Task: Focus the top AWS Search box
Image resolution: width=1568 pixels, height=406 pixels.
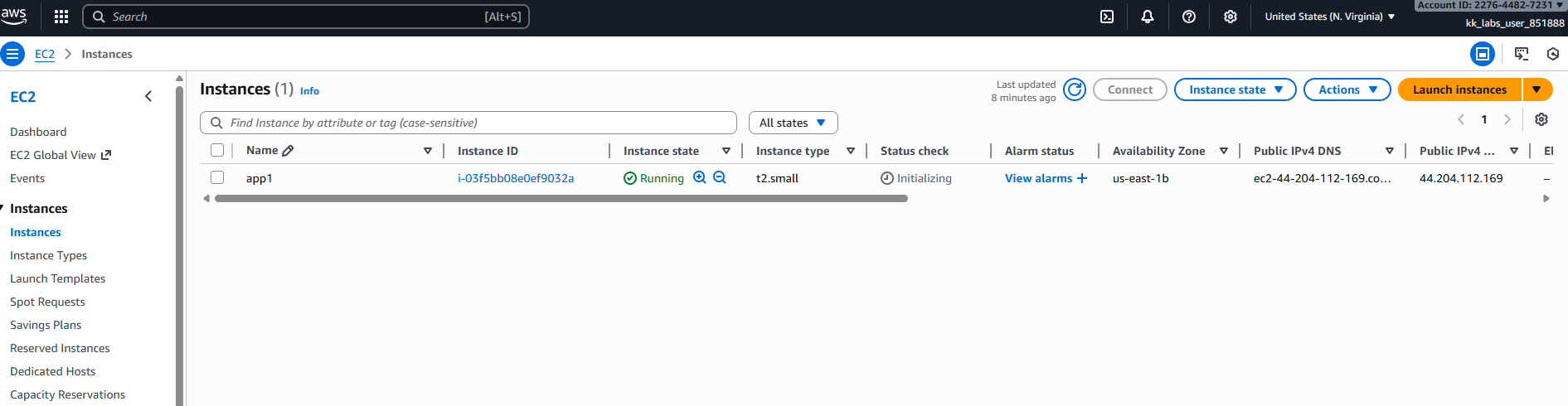Action: (306, 17)
